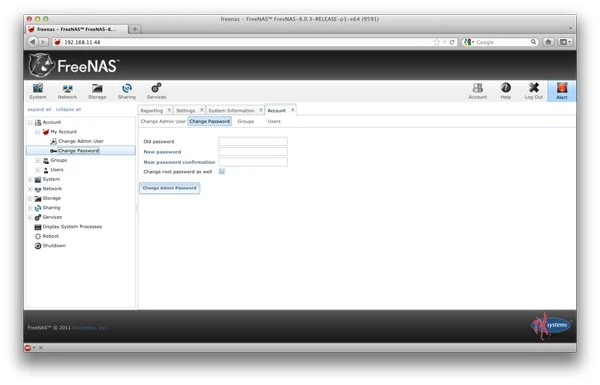Expand the Users tree node

(38, 170)
